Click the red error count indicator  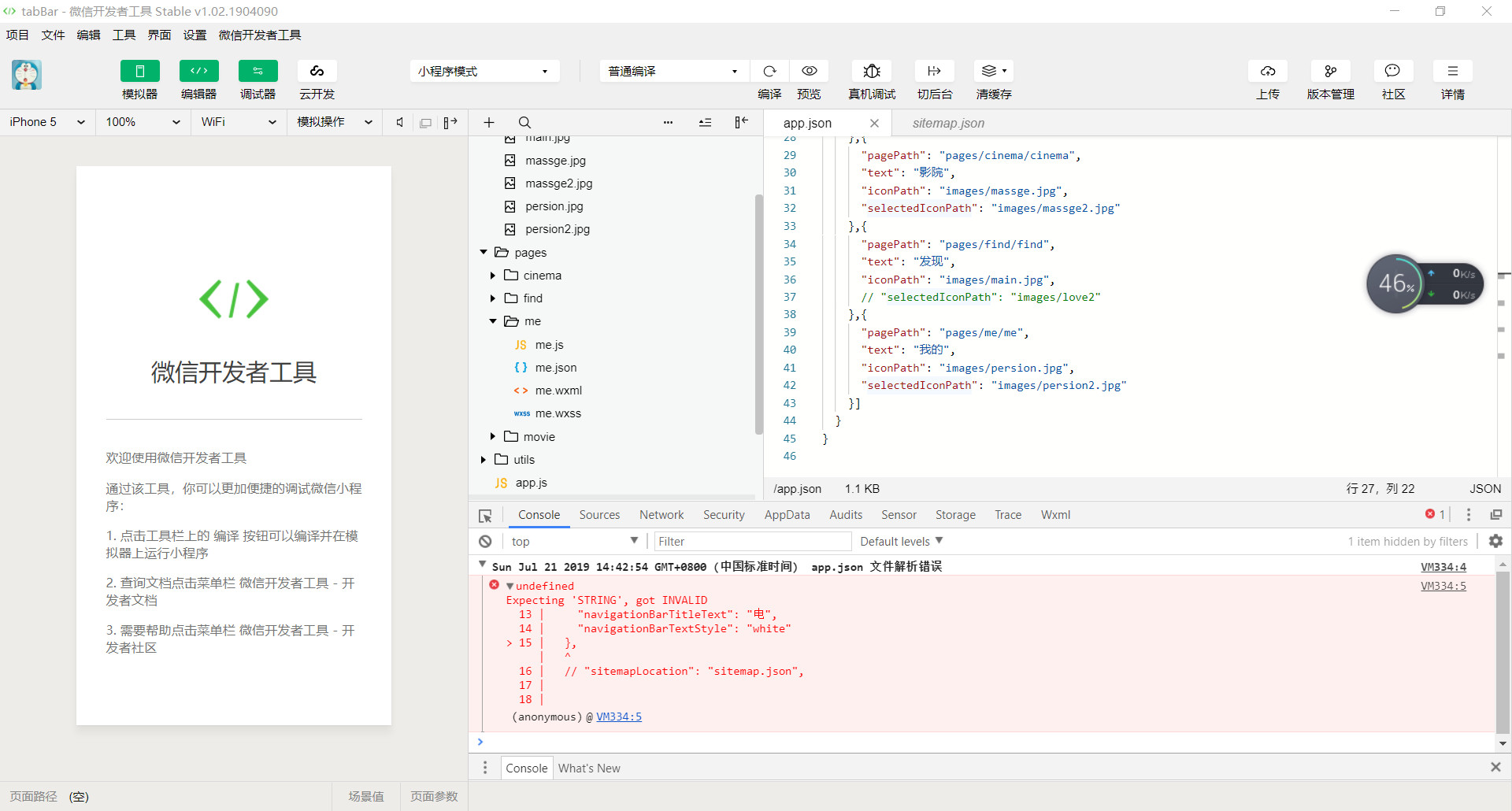pyautogui.click(x=1435, y=514)
